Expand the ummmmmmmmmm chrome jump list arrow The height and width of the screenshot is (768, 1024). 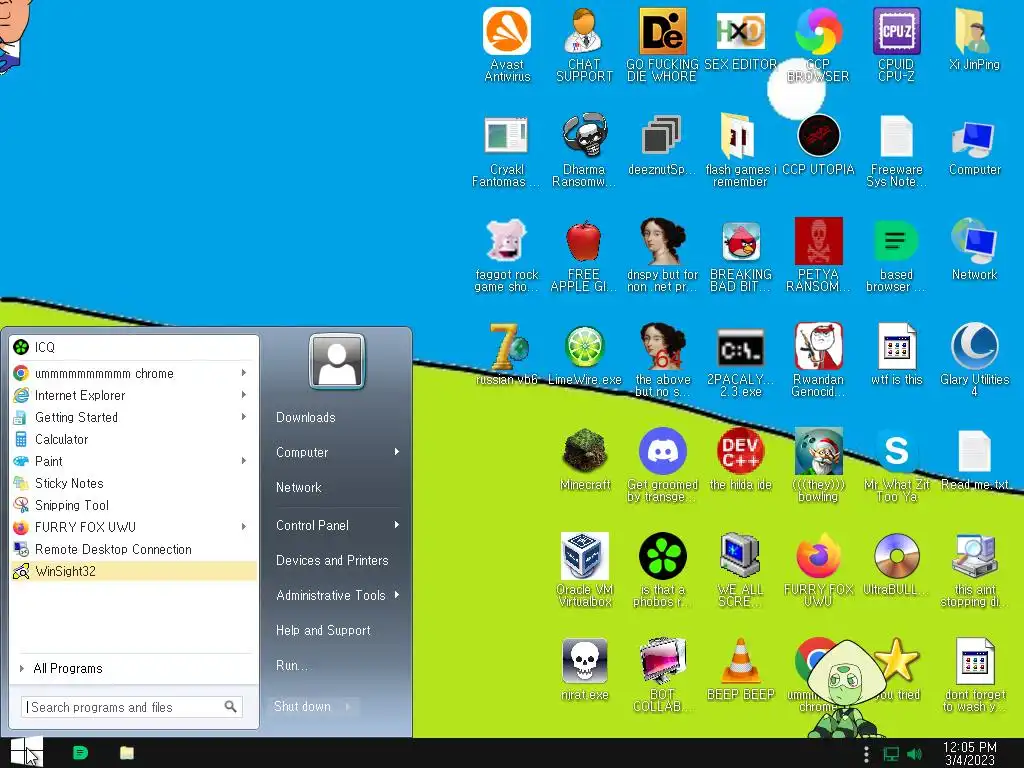point(244,373)
